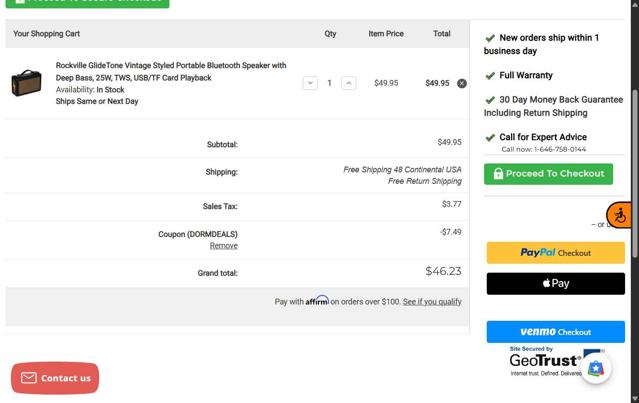Image resolution: width=639 pixels, height=403 pixels.
Task: Pay using PayPal Checkout
Action: click(555, 253)
